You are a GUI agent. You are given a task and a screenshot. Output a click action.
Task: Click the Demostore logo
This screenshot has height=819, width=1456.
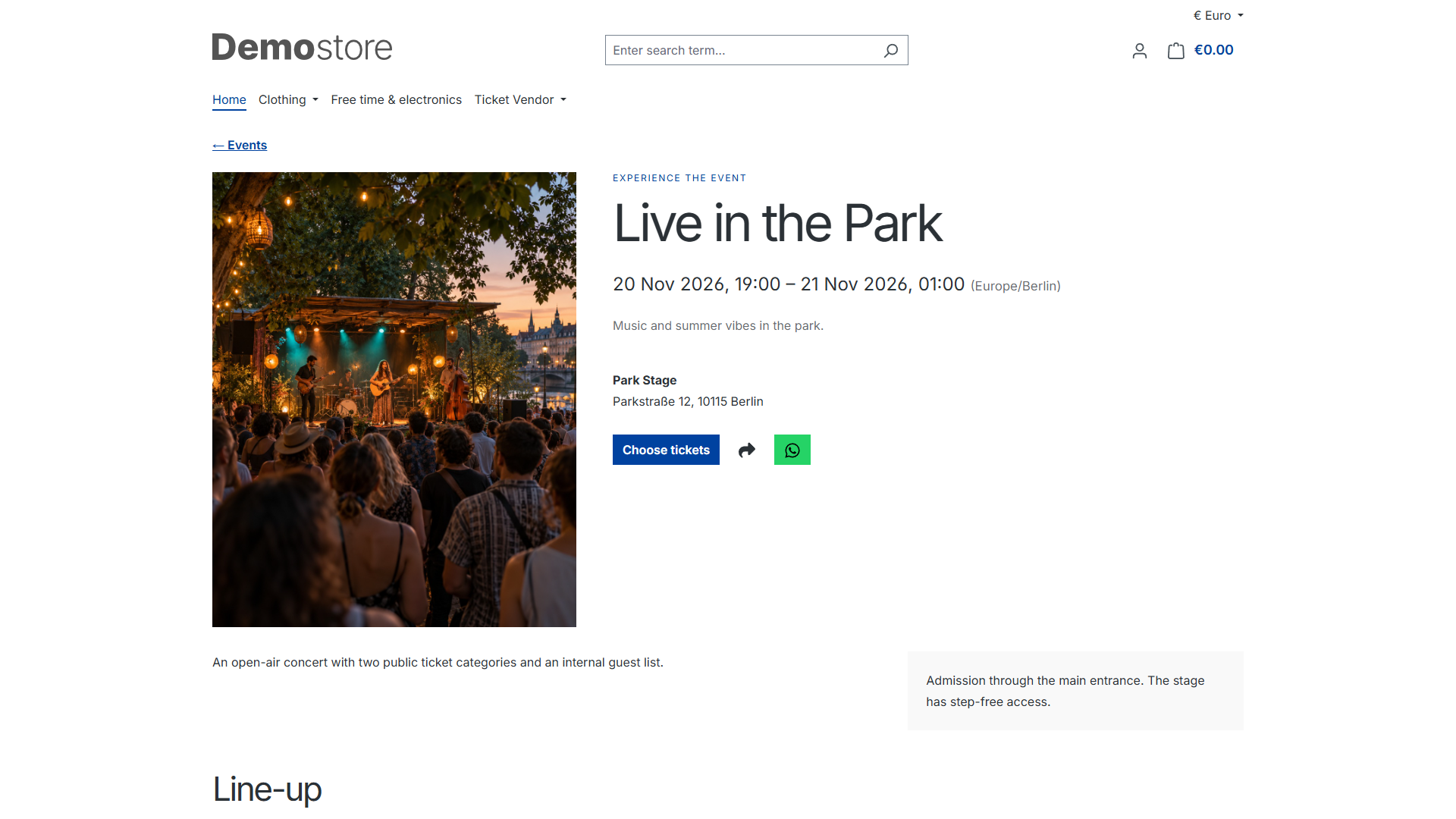(302, 47)
